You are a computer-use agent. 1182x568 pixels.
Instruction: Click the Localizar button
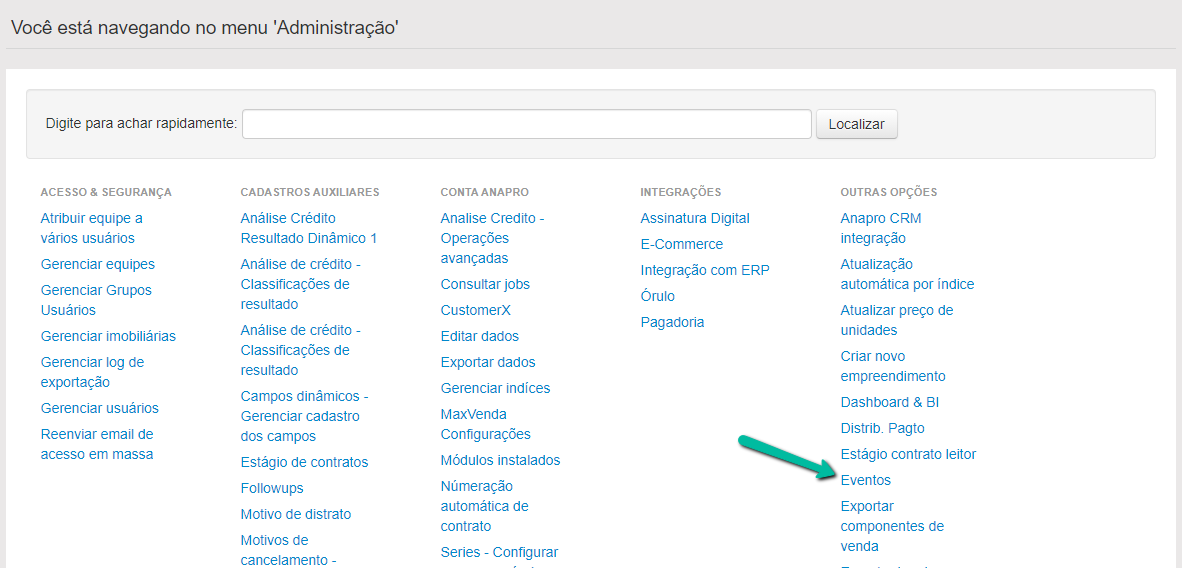(x=857, y=124)
